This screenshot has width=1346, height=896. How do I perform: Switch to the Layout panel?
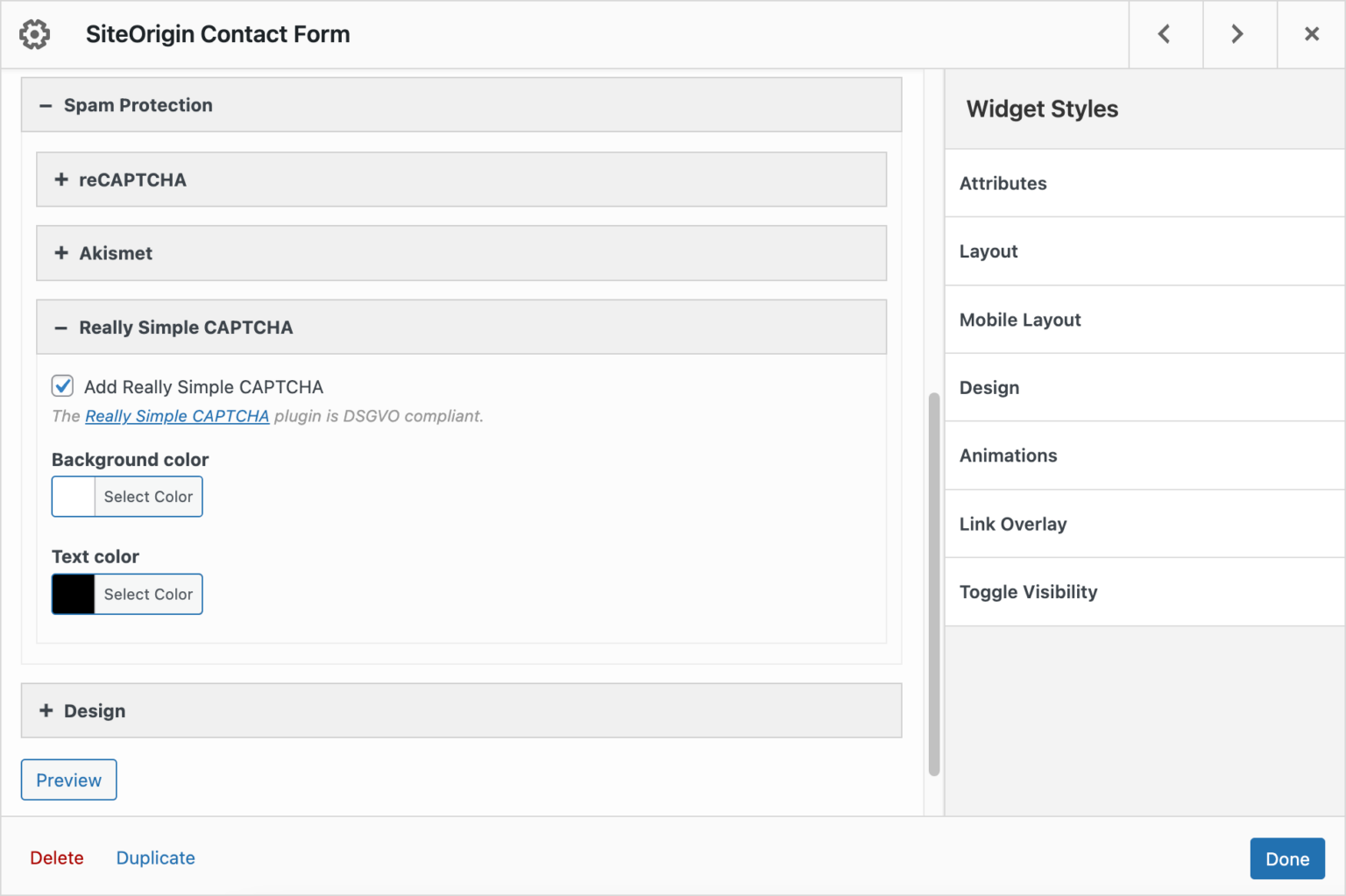[x=988, y=251]
